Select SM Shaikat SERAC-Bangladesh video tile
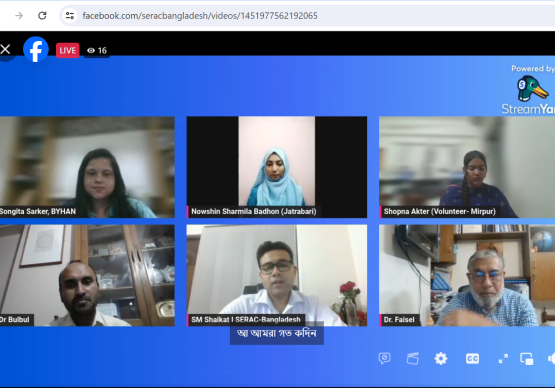 pos(277,275)
